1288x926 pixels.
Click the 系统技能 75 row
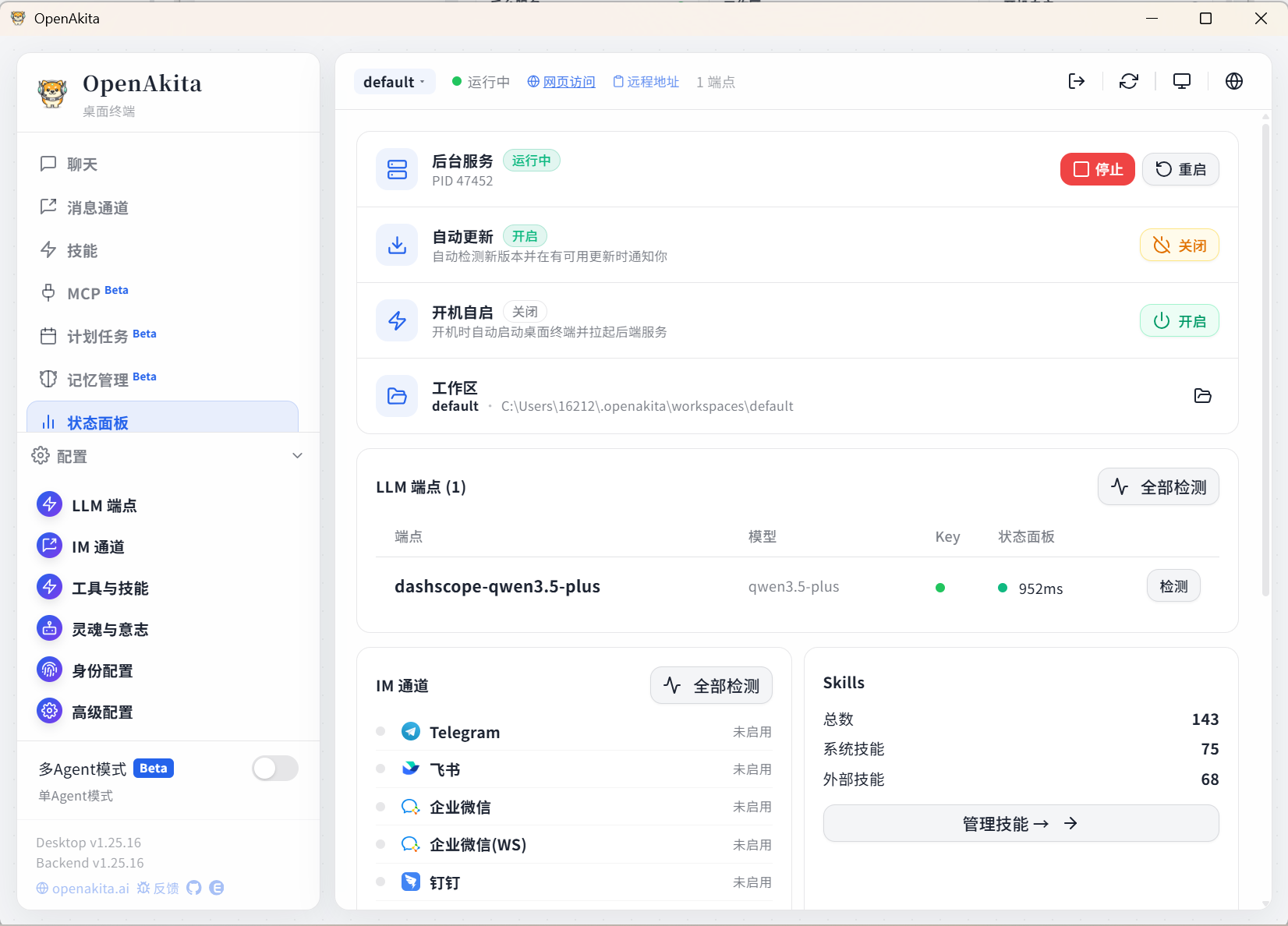pyautogui.click(x=1021, y=749)
